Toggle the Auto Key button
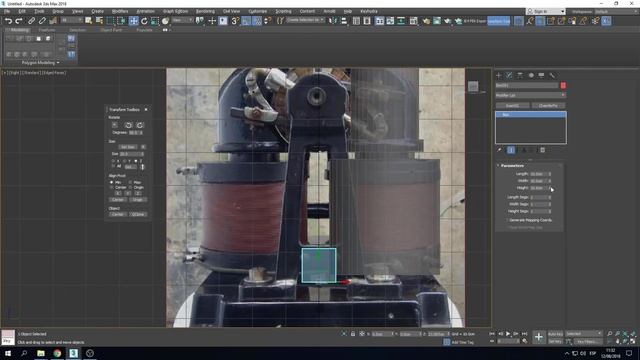 (x=555, y=334)
